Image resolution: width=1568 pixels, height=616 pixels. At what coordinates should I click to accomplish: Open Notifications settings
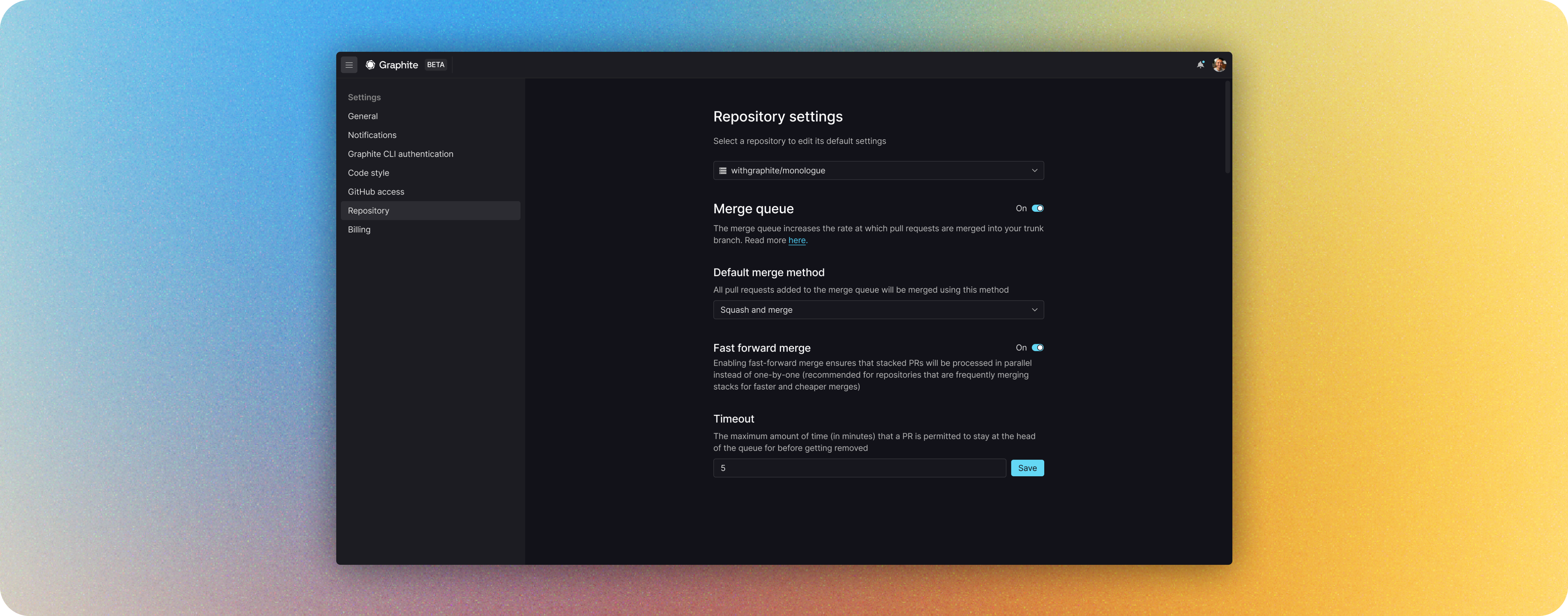tap(430, 135)
